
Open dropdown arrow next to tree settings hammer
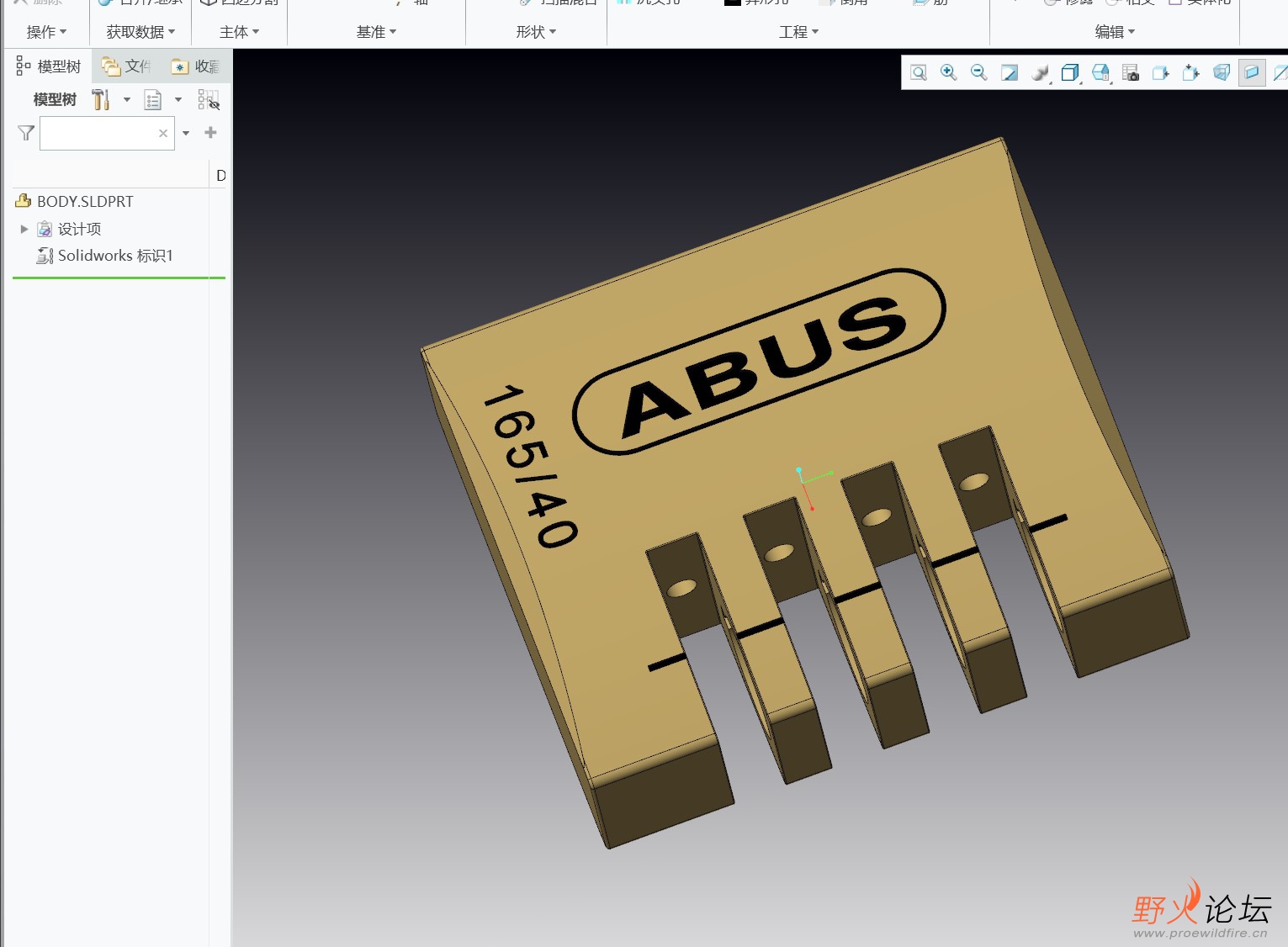pyautogui.click(x=127, y=99)
